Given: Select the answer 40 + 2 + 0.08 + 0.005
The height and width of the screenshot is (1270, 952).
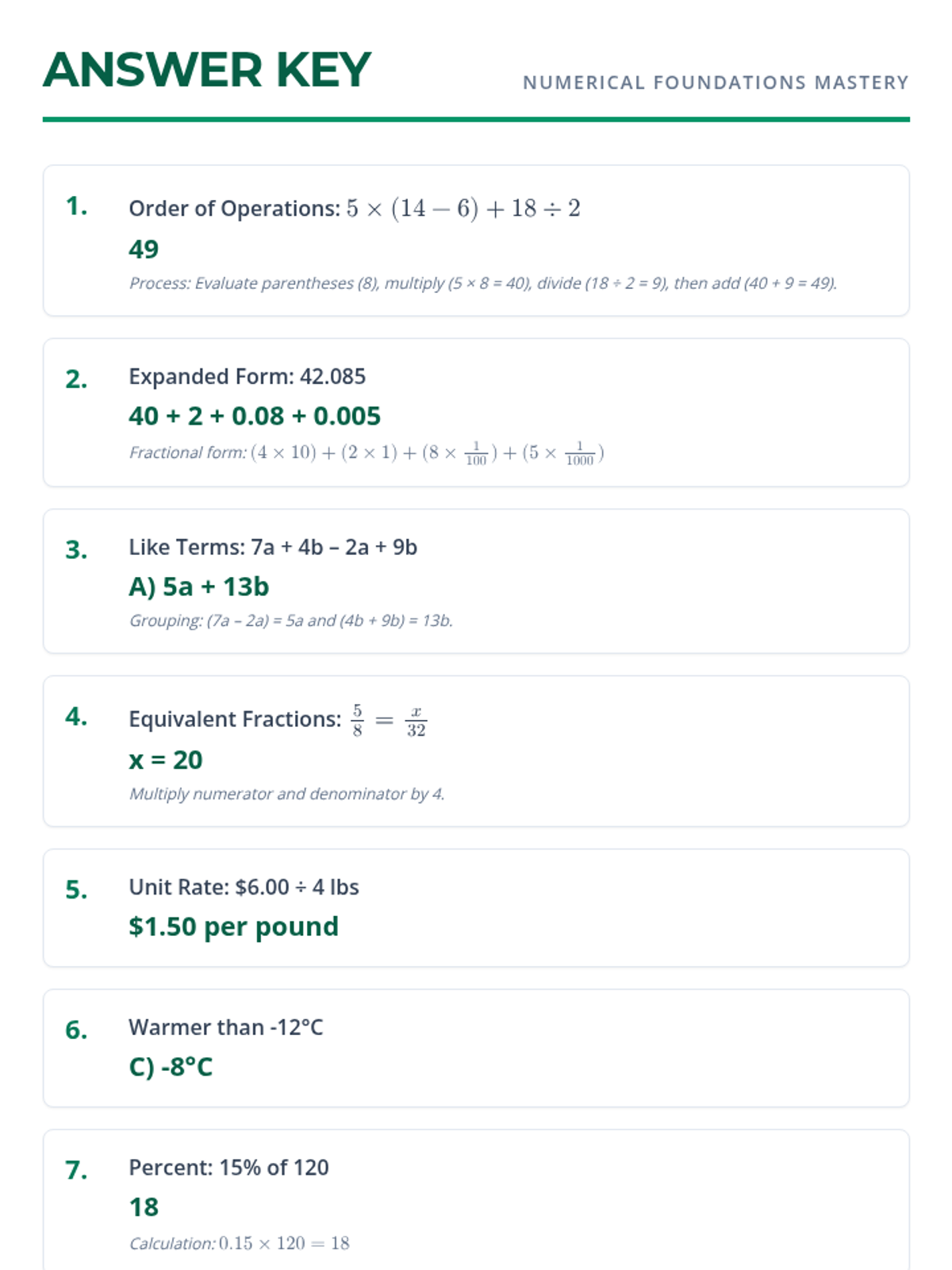Looking at the screenshot, I should click(x=255, y=416).
